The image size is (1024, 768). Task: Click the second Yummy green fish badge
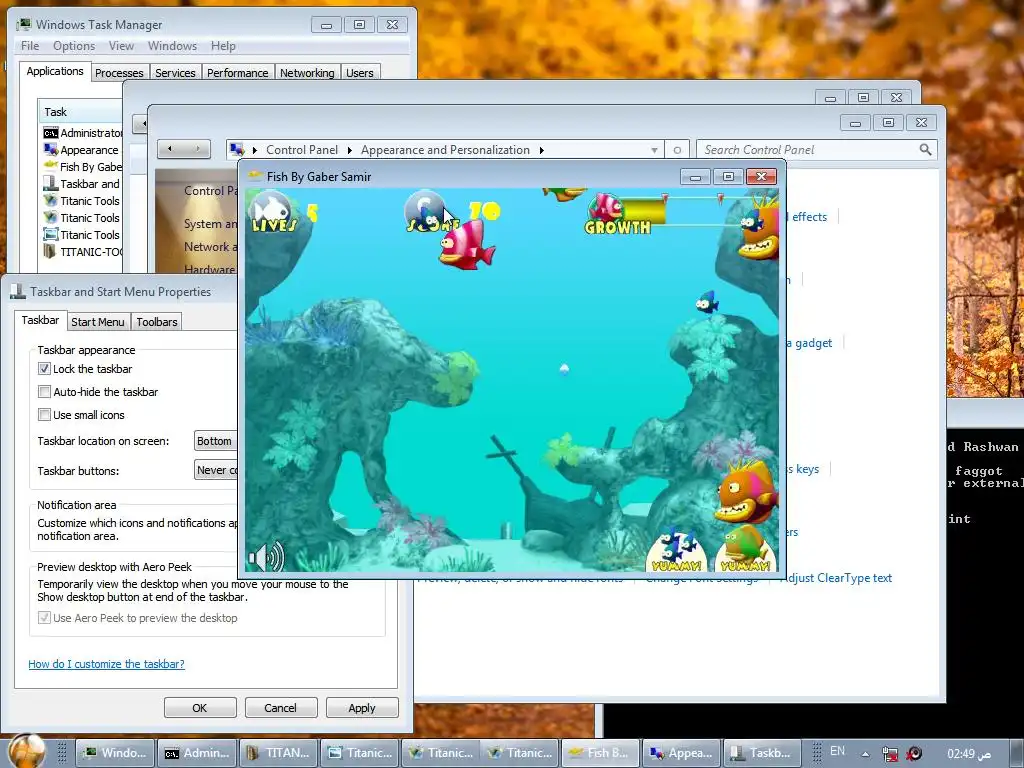[x=746, y=551]
